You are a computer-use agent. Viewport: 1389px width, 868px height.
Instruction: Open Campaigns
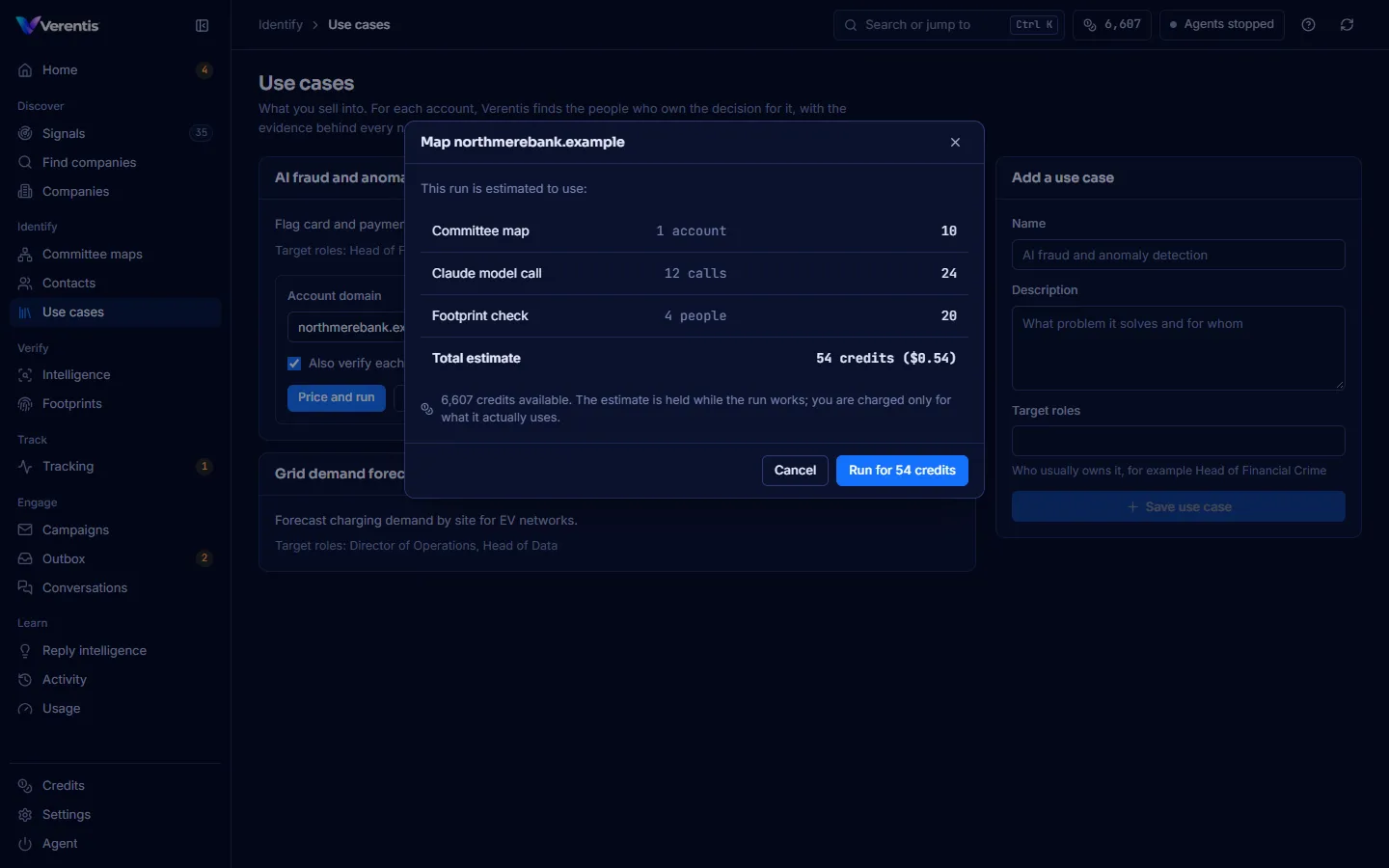(115, 529)
